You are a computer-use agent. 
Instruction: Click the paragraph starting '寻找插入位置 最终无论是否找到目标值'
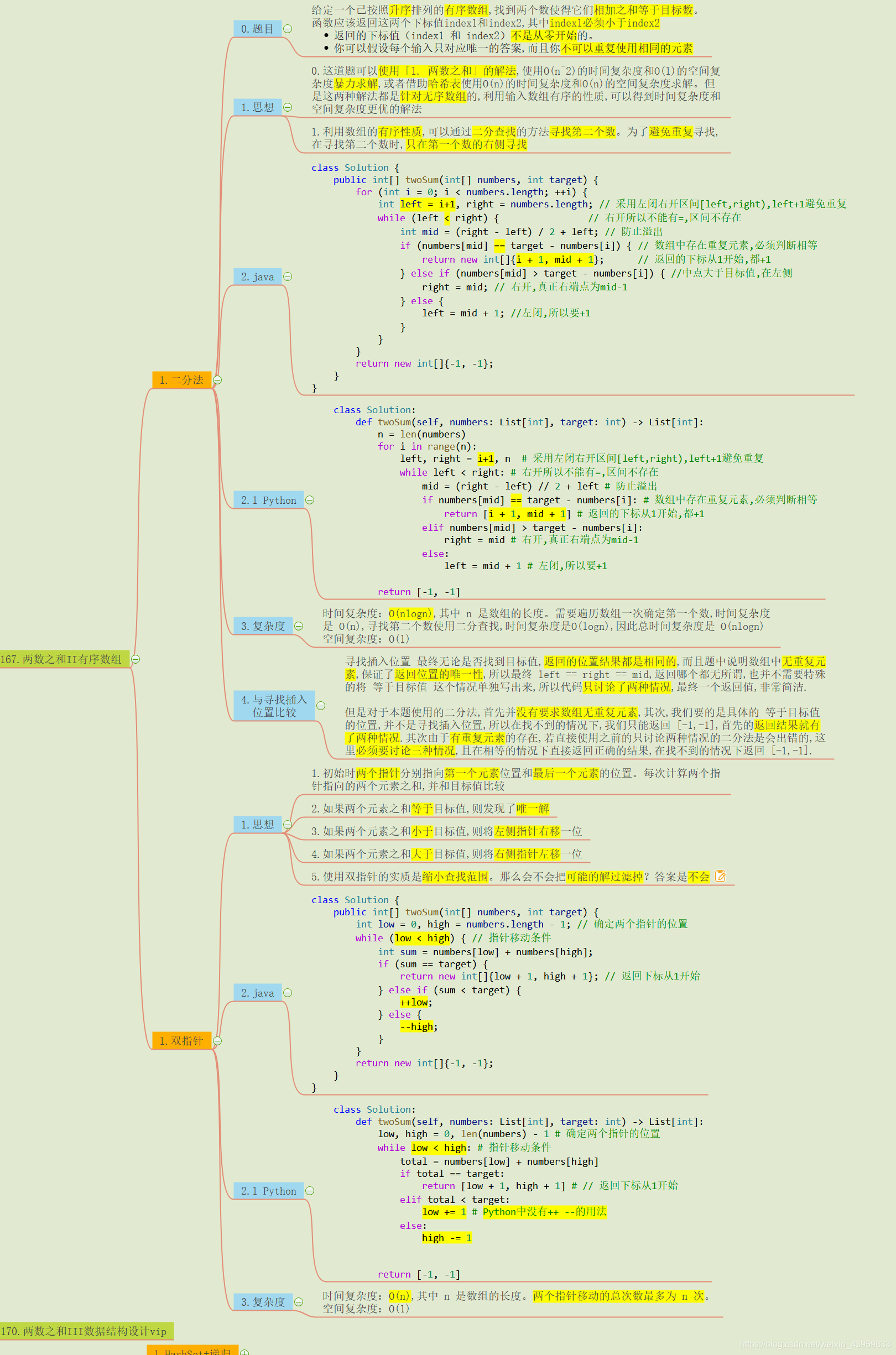pos(585,674)
